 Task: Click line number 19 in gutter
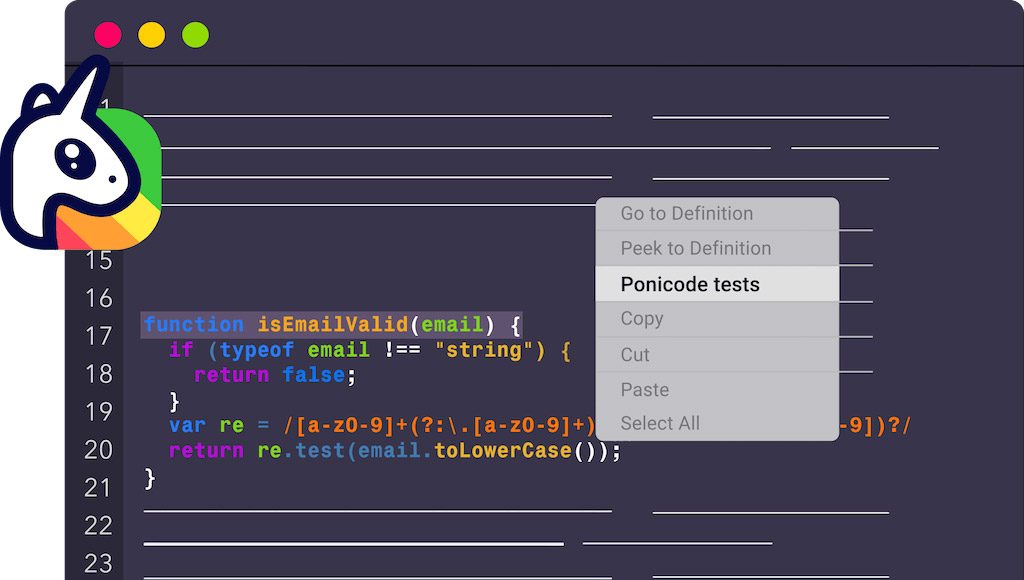pyautogui.click(x=99, y=411)
